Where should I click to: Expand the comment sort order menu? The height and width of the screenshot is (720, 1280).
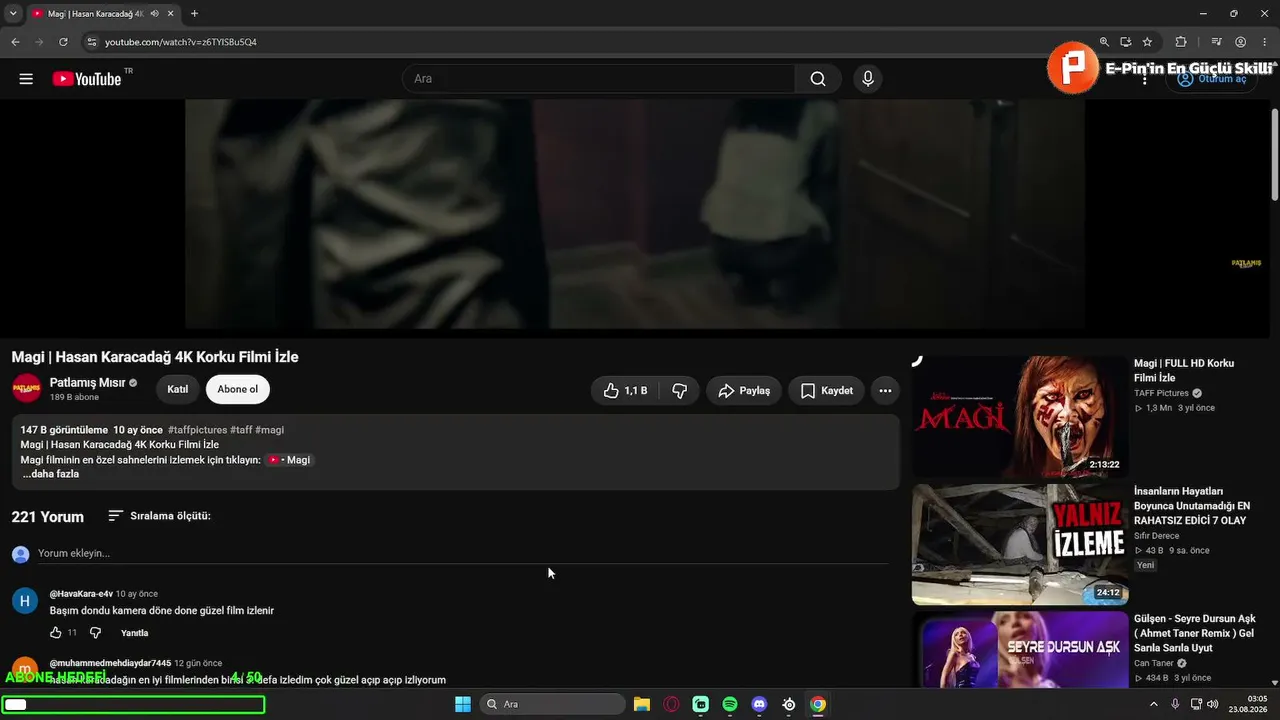[159, 516]
